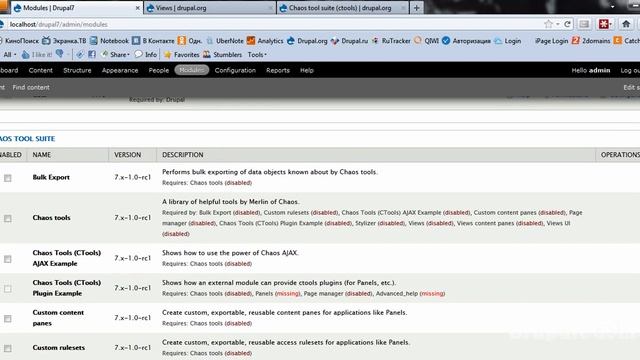Open the КиноПоиск bookmark
Viewport: 640px width, 360px height.
(19, 41)
